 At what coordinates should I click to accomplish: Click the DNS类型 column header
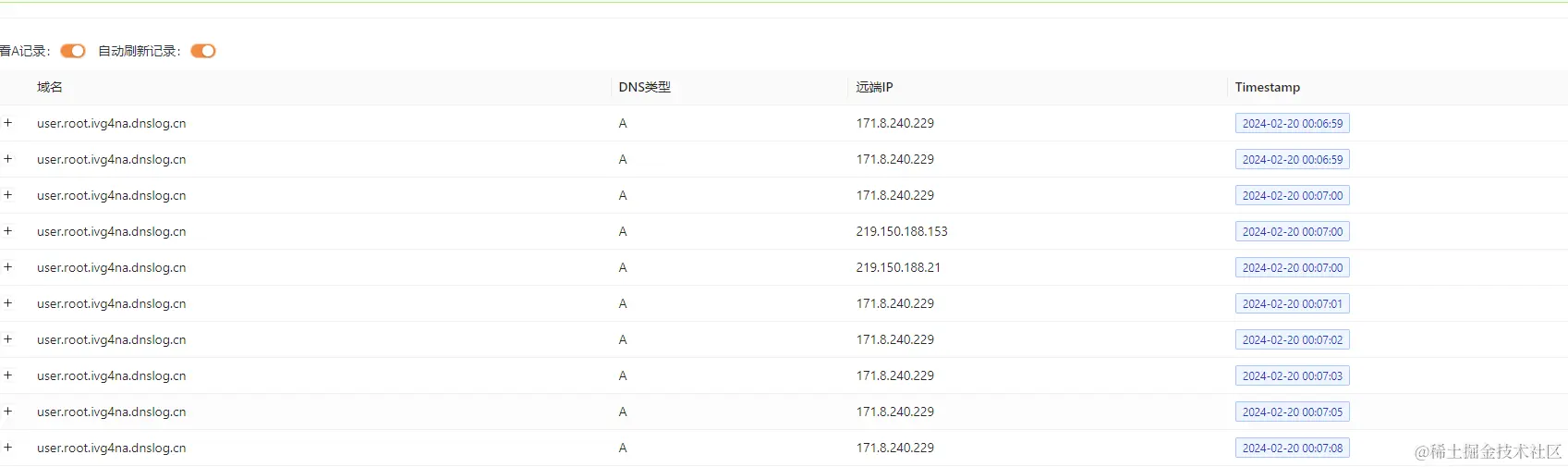click(x=645, y=87)
